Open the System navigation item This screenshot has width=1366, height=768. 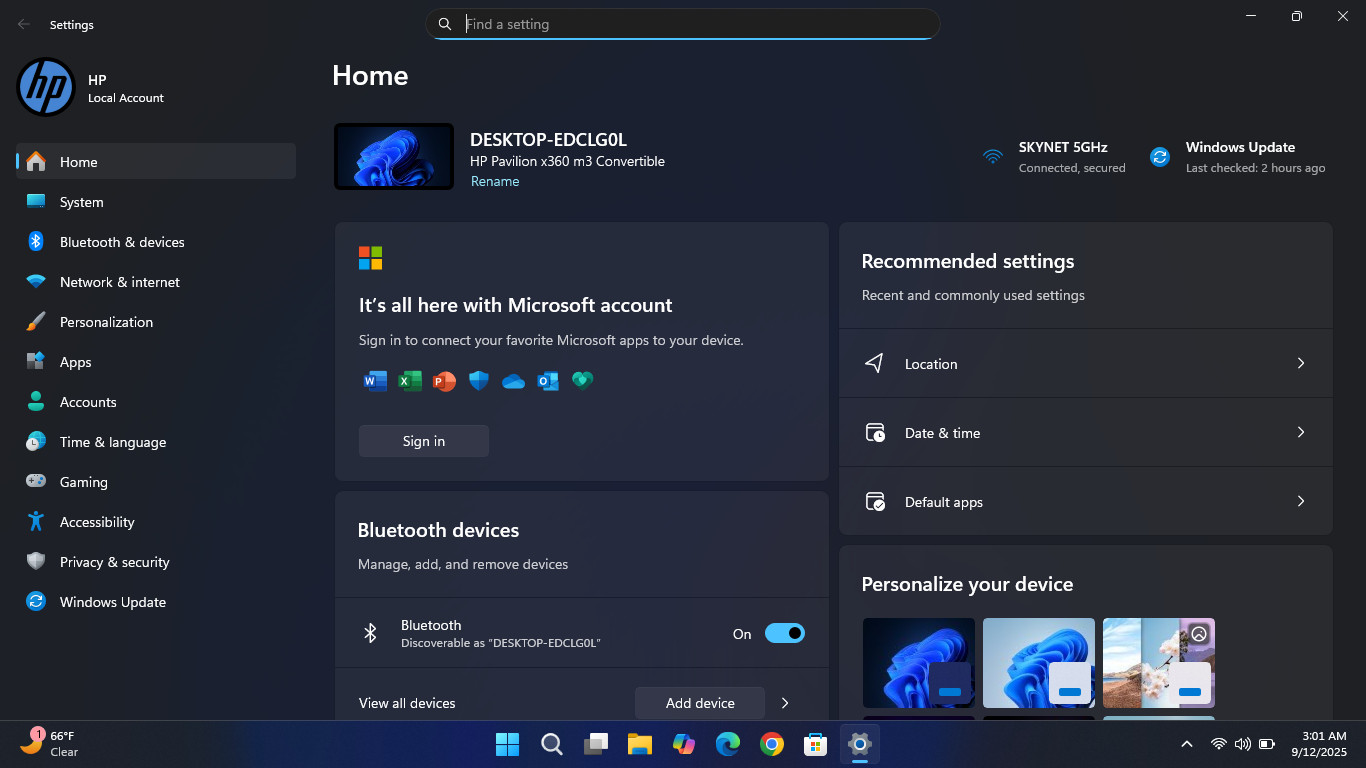click(x=156, y=201)
